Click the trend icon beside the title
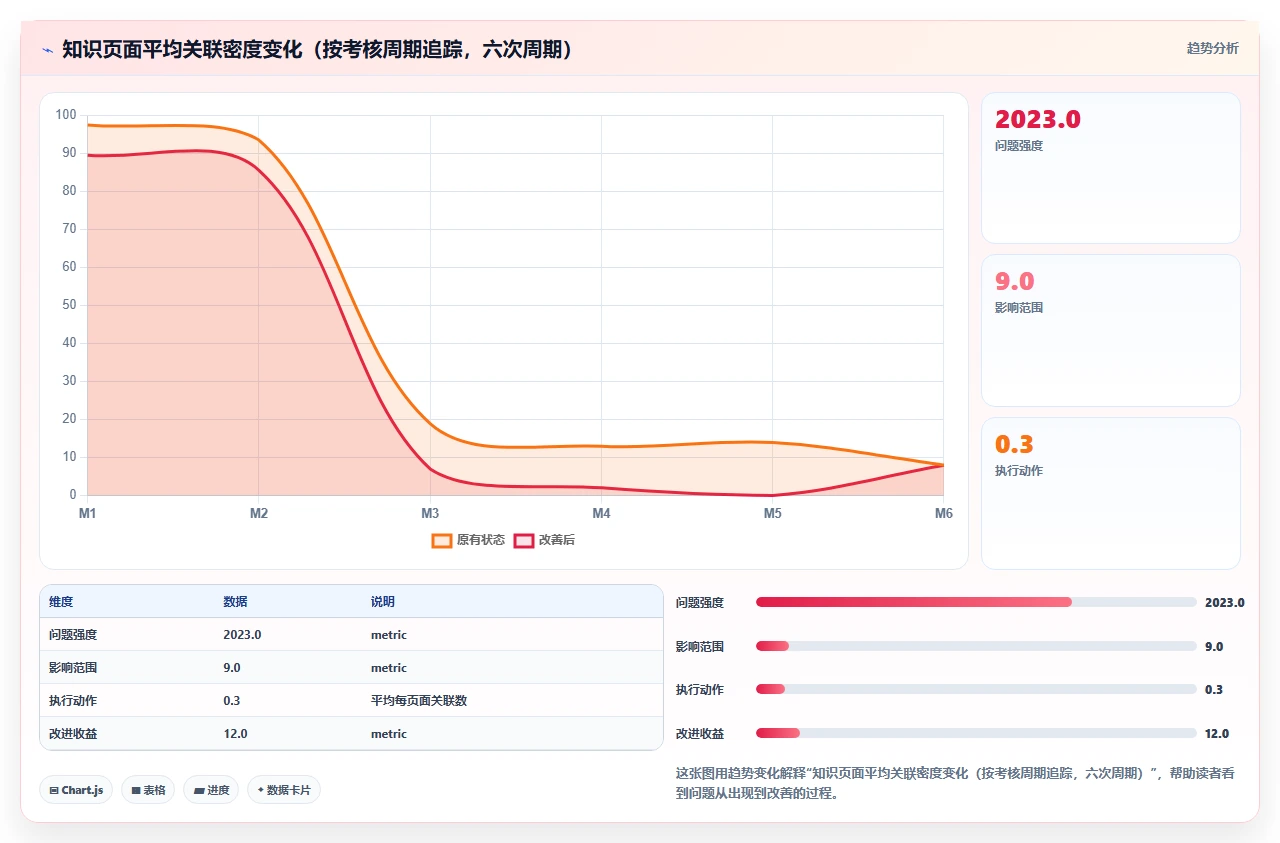The image size is (1280, 843). click(47, 49)
